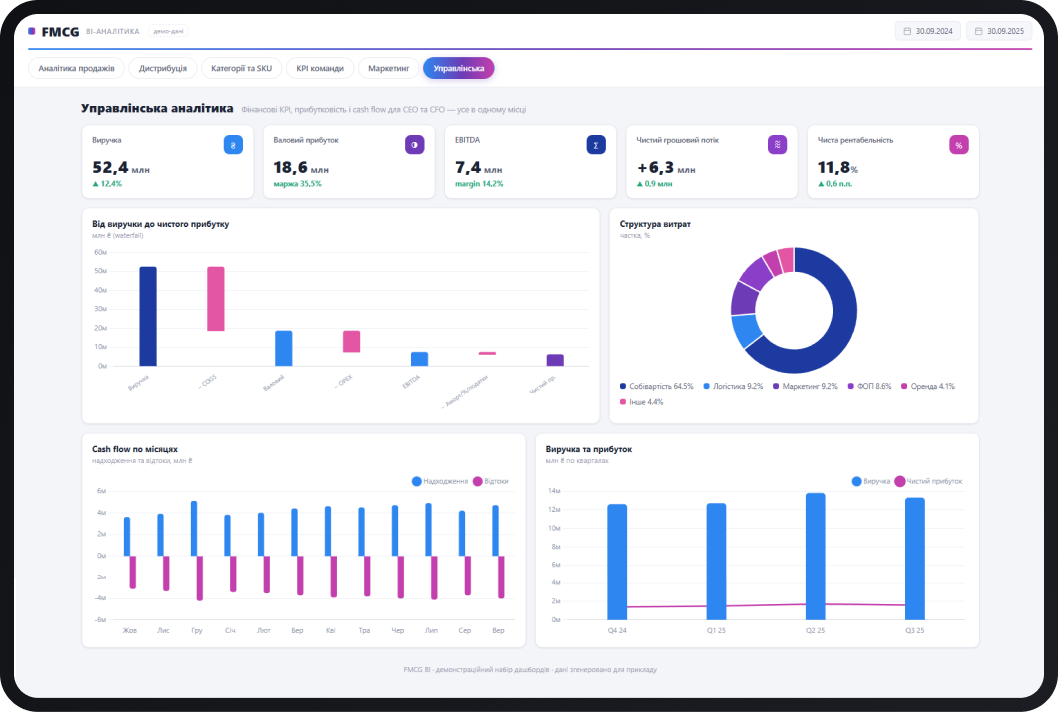Open the Категорії та SKU tab

(242, 68)
